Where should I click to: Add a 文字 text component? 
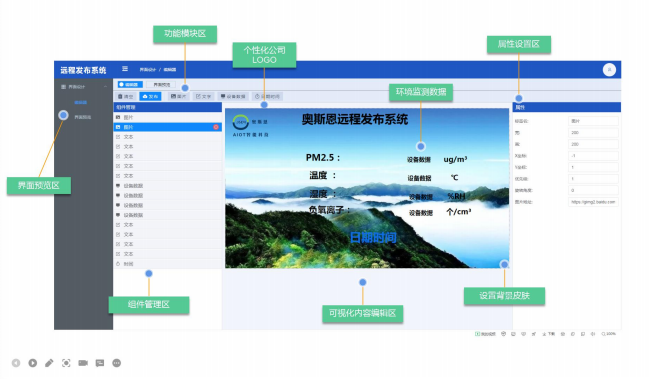tap(203, 96)
